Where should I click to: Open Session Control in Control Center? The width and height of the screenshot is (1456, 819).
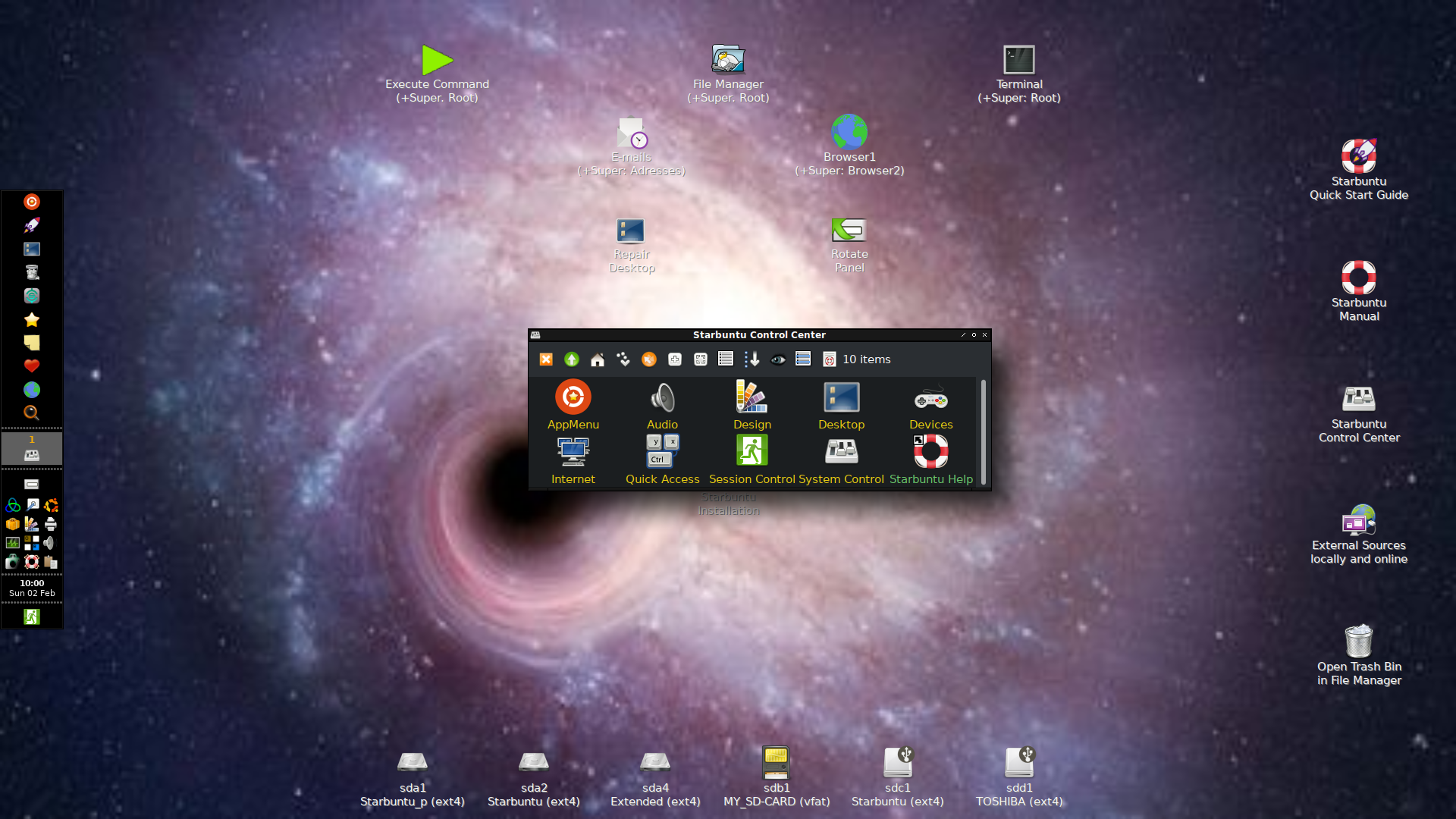click(752, 452)
